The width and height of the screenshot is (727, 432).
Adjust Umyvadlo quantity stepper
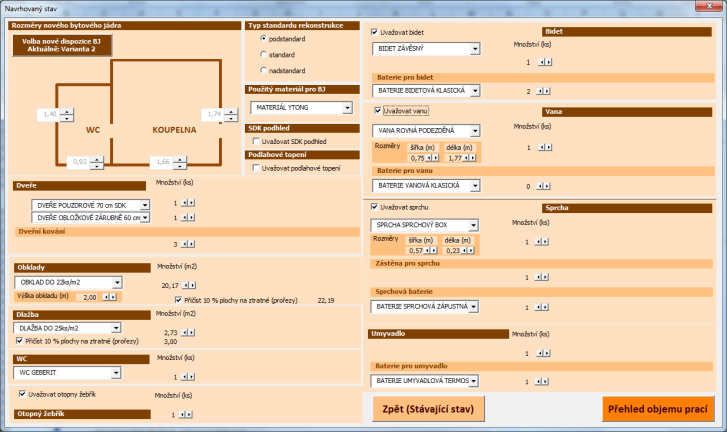pos(543,353)
